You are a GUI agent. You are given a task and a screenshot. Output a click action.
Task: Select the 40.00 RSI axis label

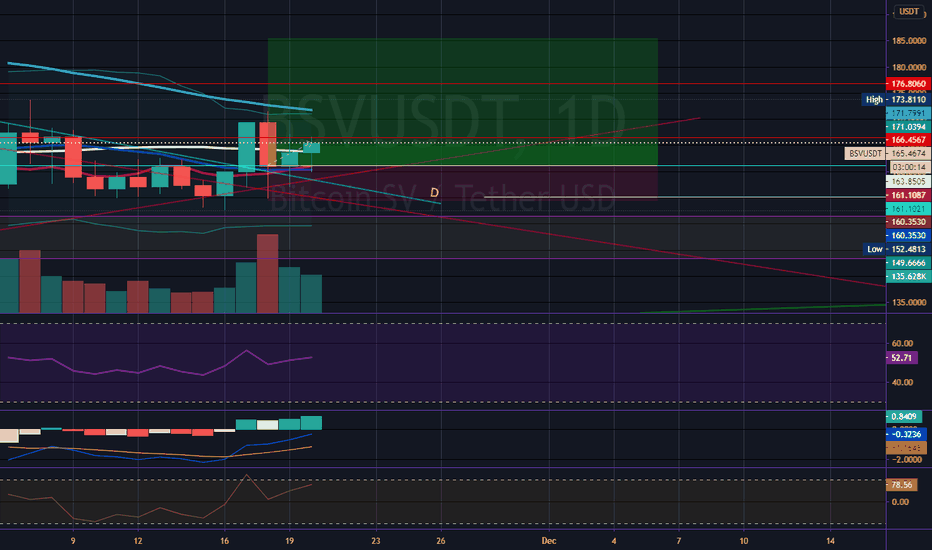[902, 382]
